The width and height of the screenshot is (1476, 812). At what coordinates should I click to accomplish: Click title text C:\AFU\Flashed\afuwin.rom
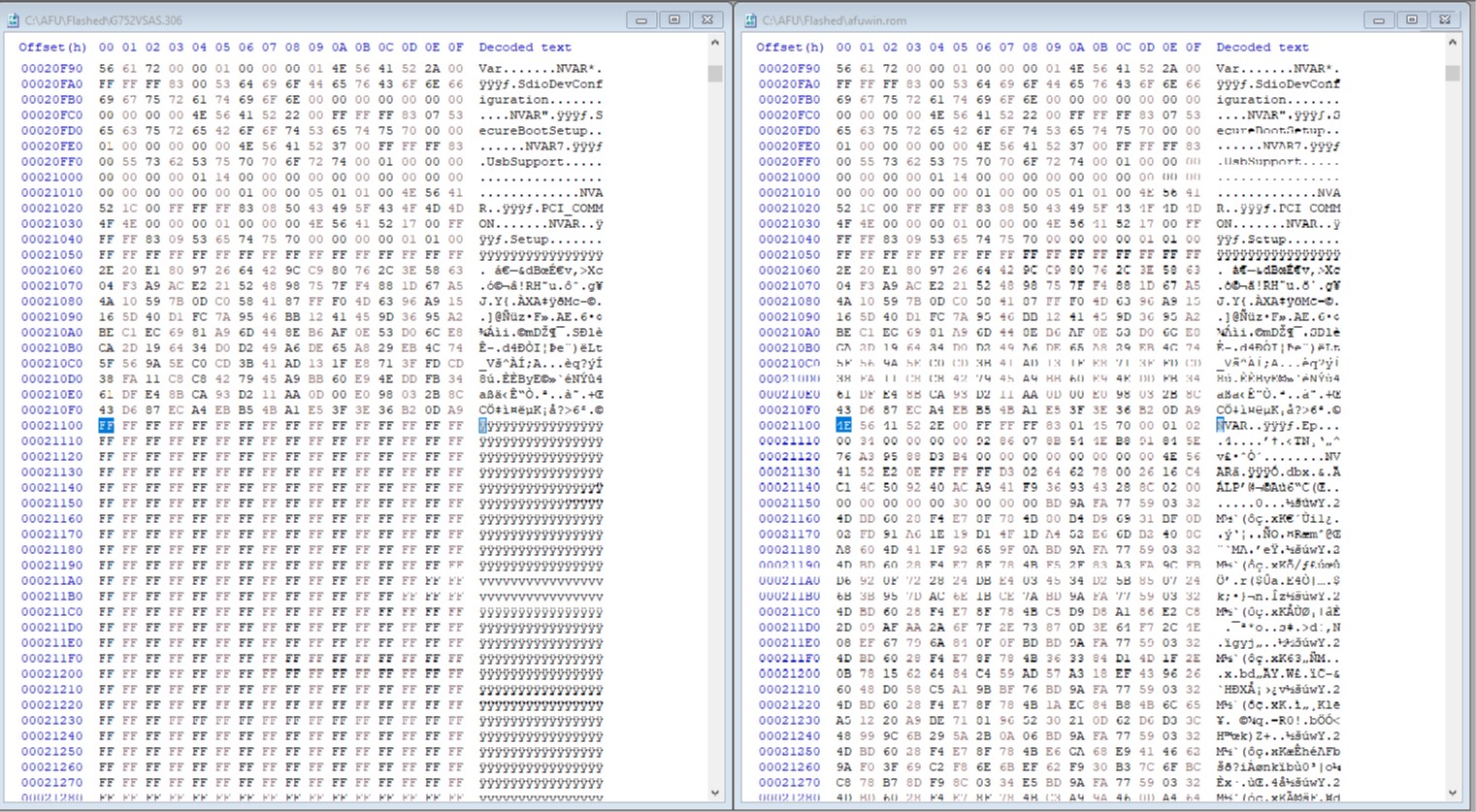[834, 20]
